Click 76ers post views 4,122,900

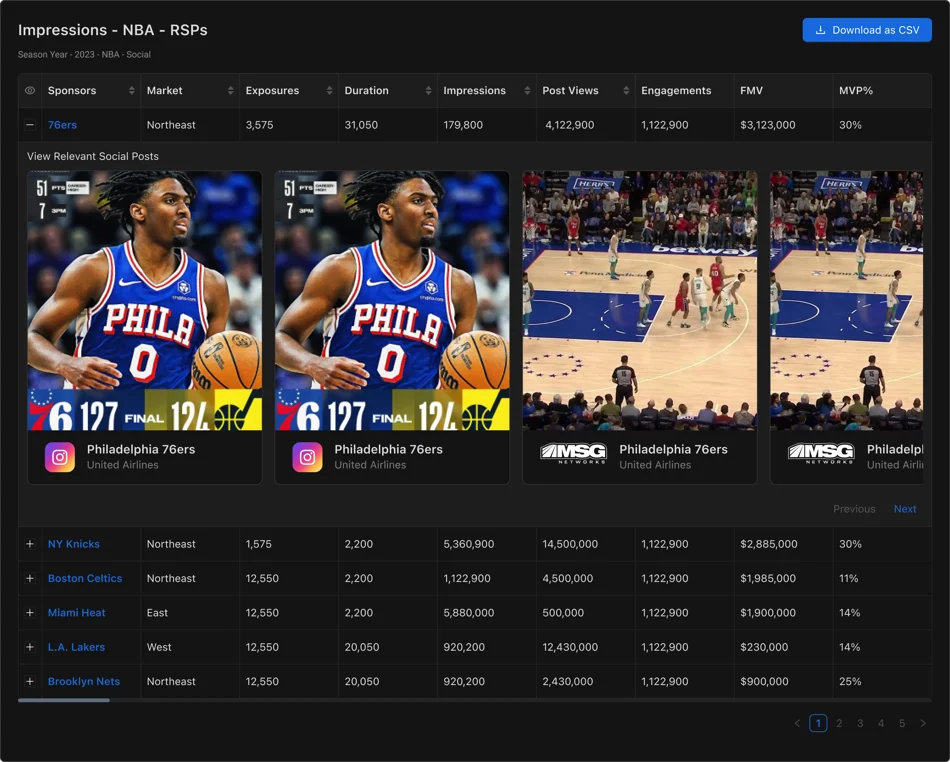(x=570, y=125)
